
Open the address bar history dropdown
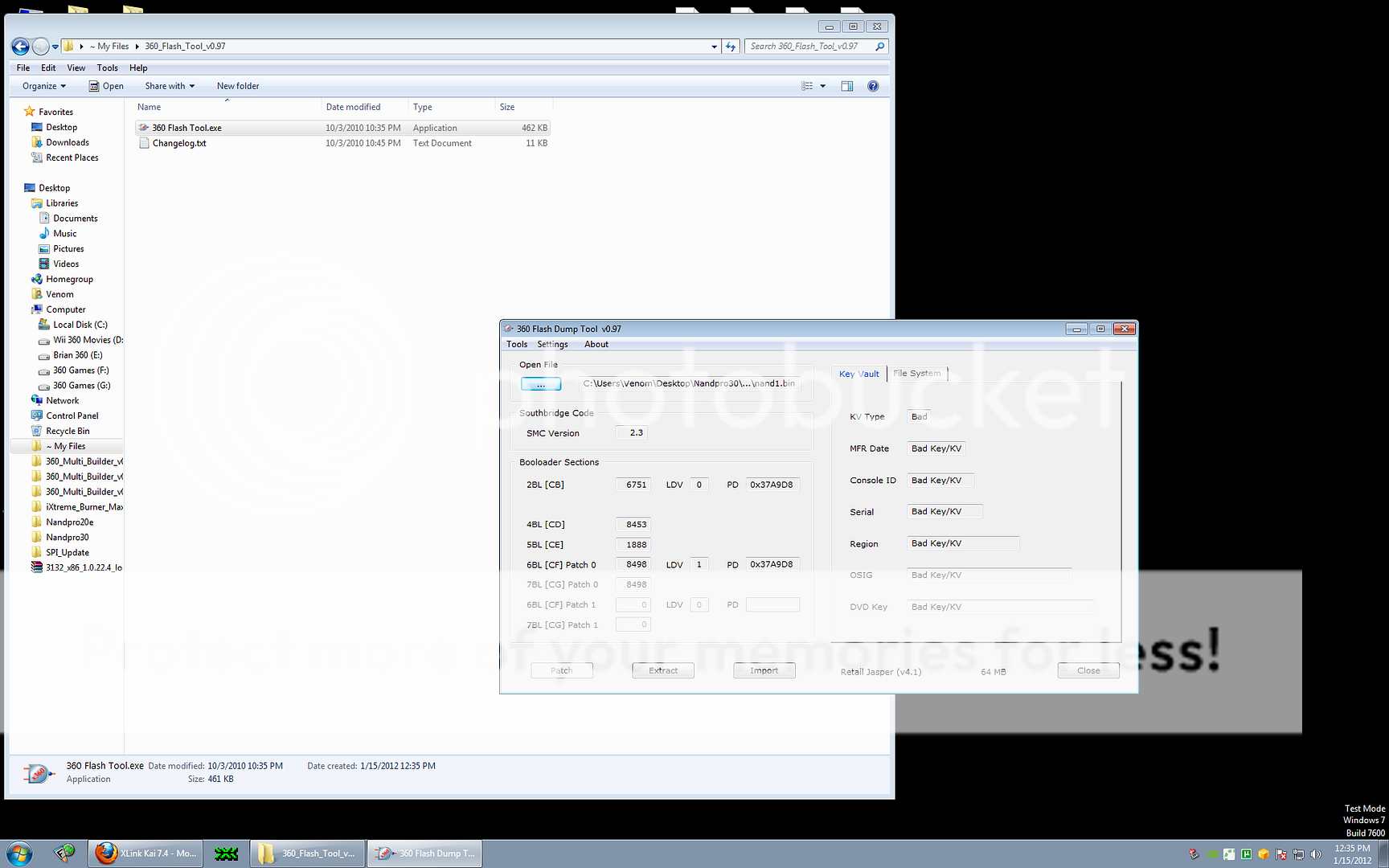click(x=714, y=47)
